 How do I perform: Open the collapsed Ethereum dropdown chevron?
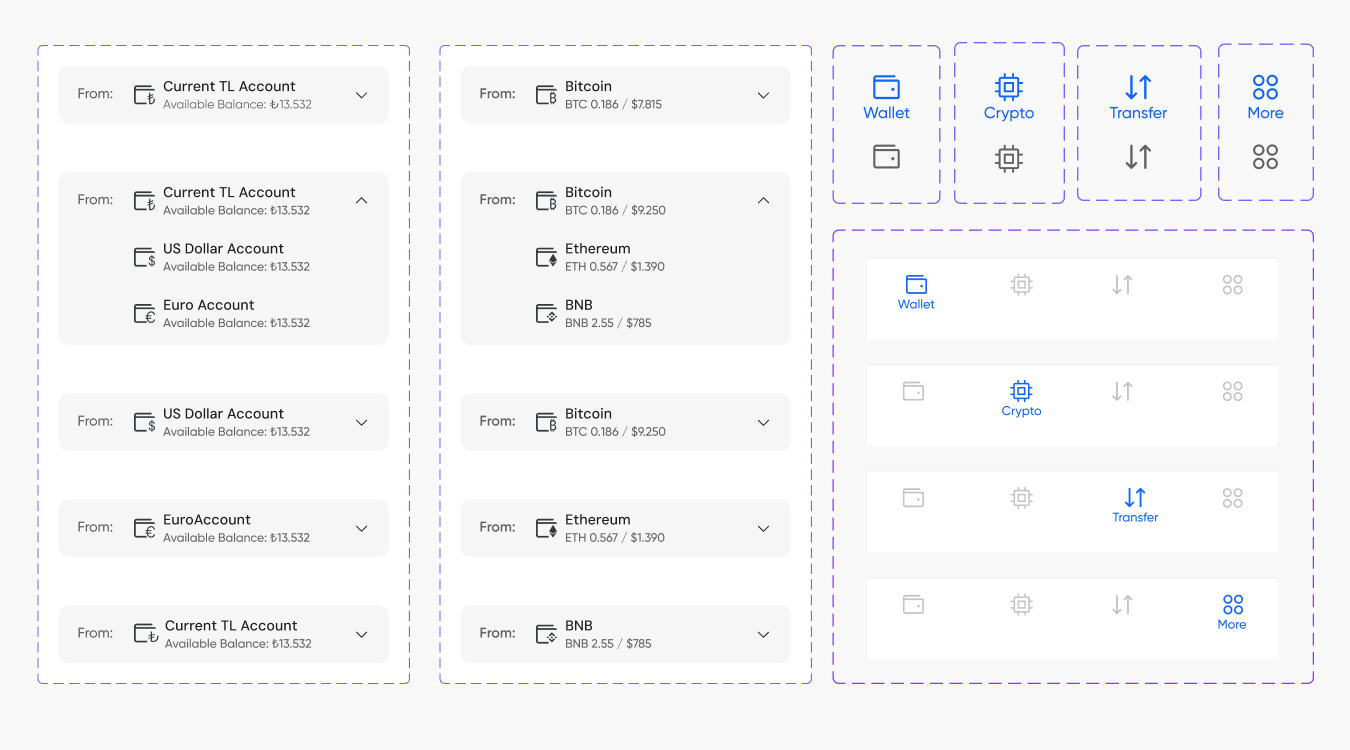763,528
